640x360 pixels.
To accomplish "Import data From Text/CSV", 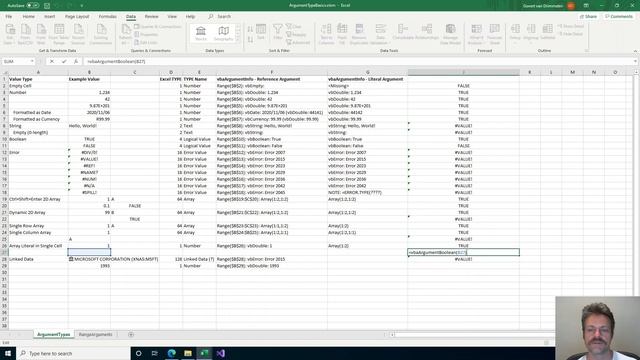I will pyautogui.click(x=25, y=34).
